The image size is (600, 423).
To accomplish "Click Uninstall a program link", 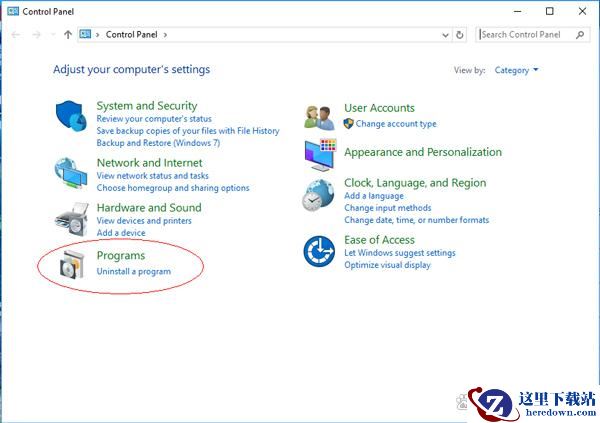I will tap(133, 271).
